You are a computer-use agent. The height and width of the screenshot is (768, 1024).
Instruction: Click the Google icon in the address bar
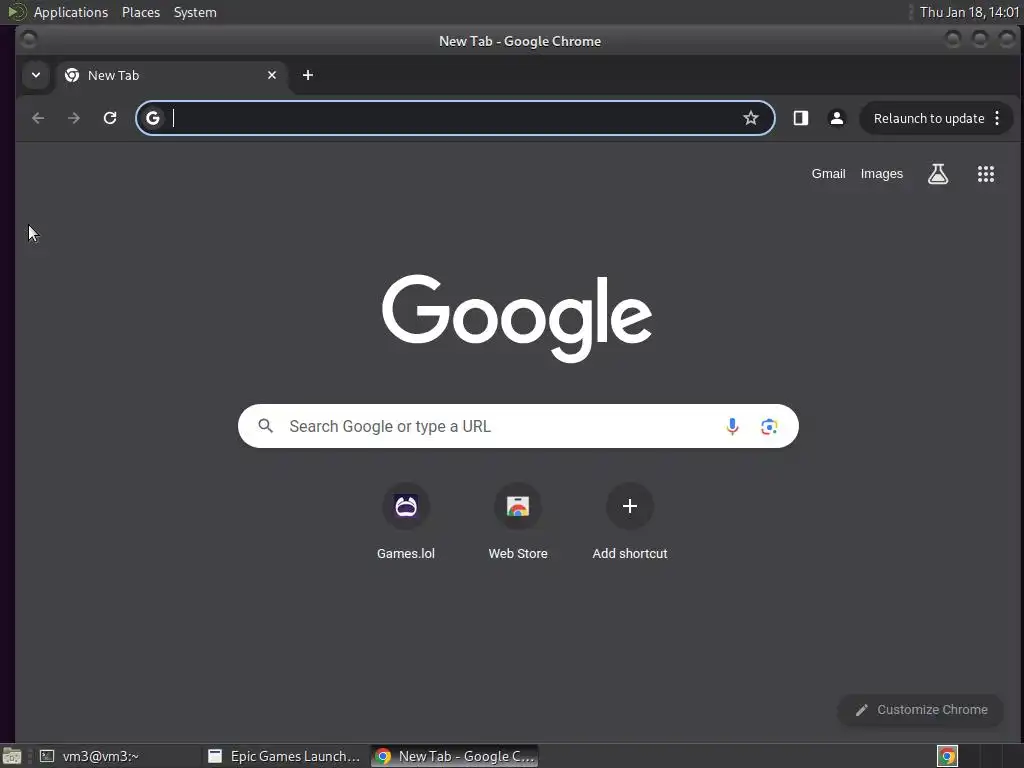coord(153,118)
